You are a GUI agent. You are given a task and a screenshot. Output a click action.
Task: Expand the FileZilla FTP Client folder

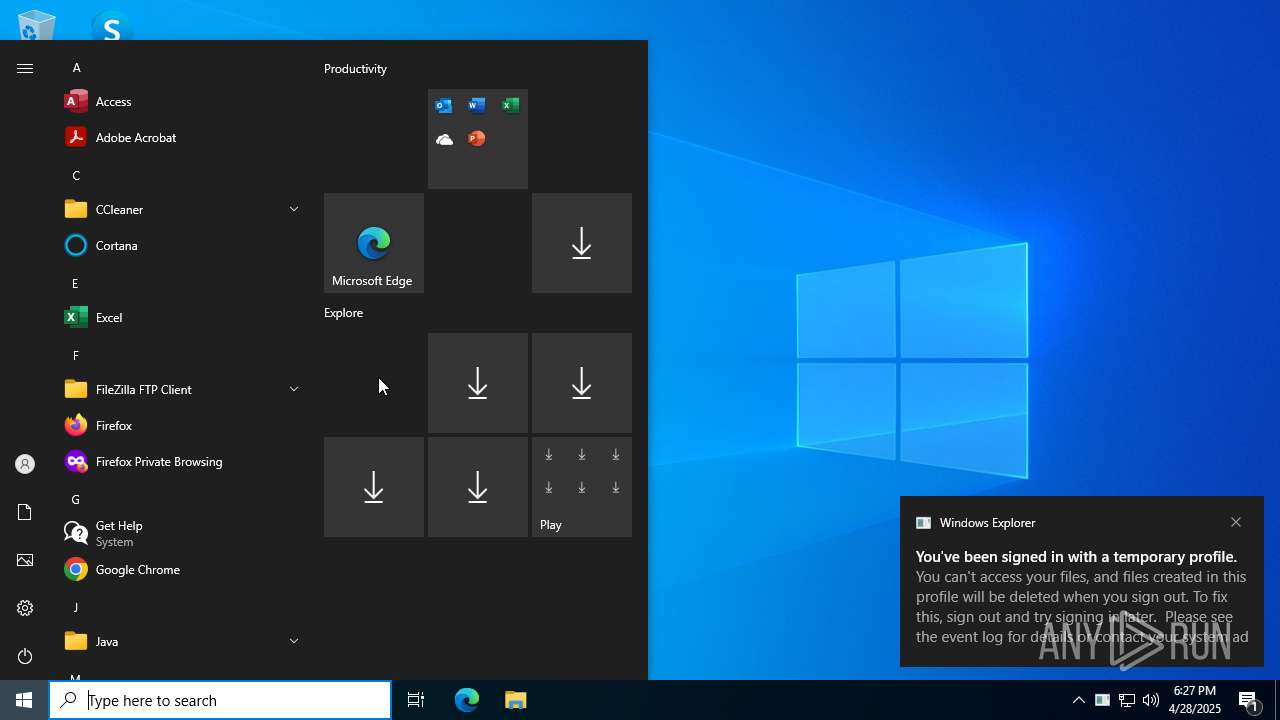pos(181,389)
